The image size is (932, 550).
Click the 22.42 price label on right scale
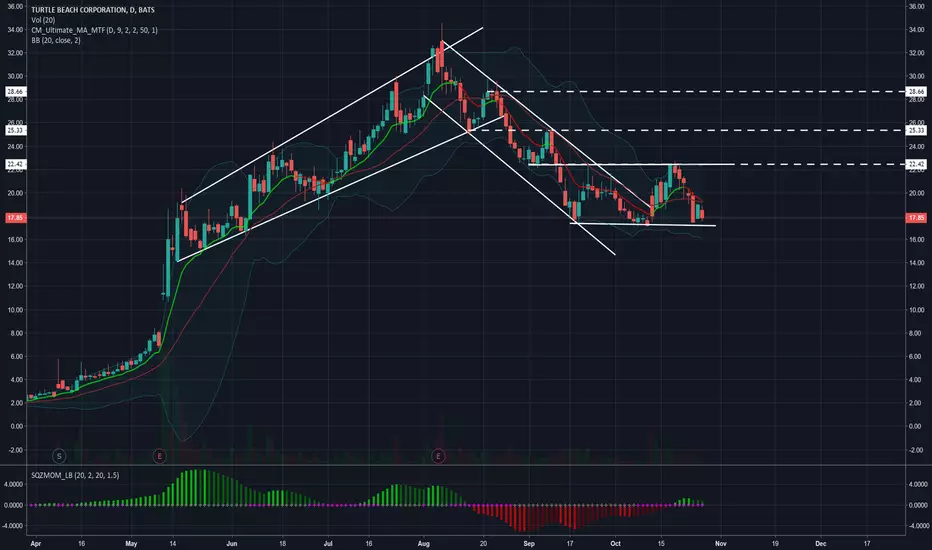916,164
